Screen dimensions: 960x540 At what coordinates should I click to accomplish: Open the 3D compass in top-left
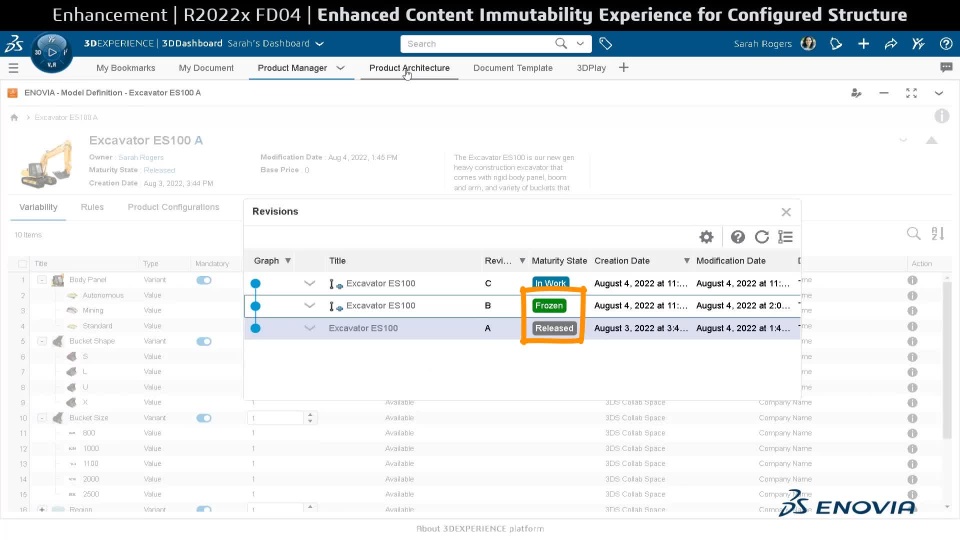[50, 51]
